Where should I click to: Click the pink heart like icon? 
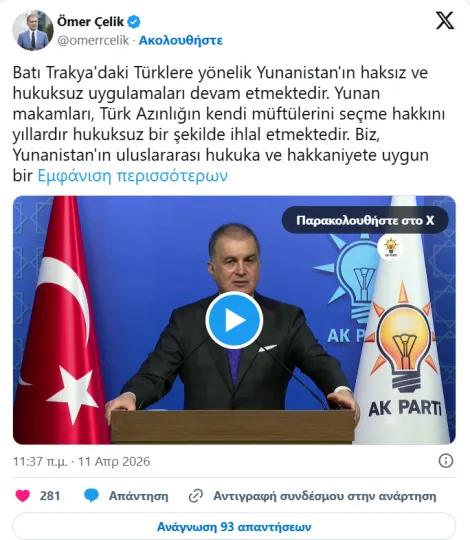click(x=23, y=496)
